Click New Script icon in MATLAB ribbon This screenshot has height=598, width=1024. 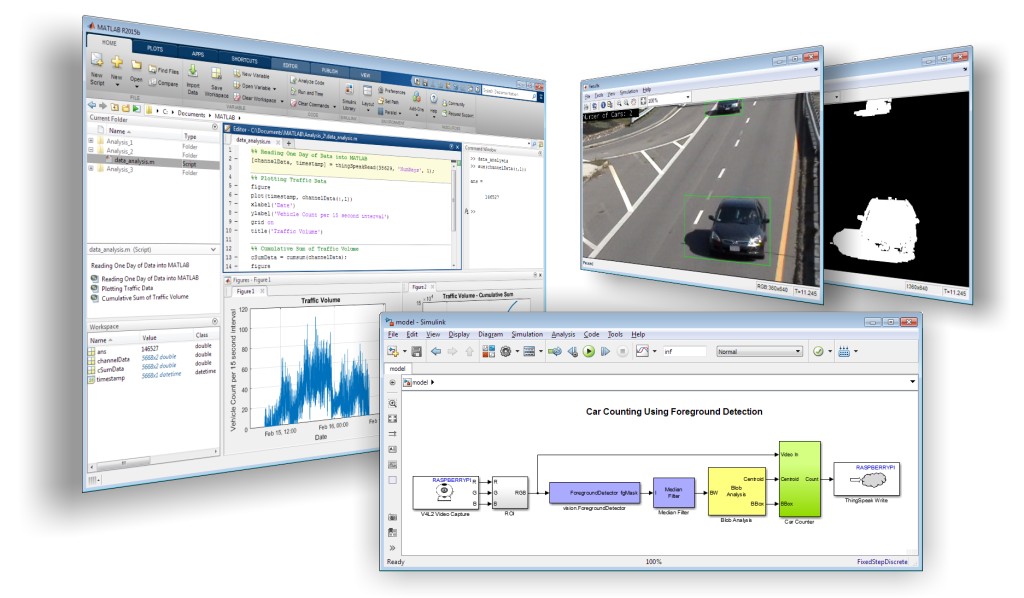point(97,61)
